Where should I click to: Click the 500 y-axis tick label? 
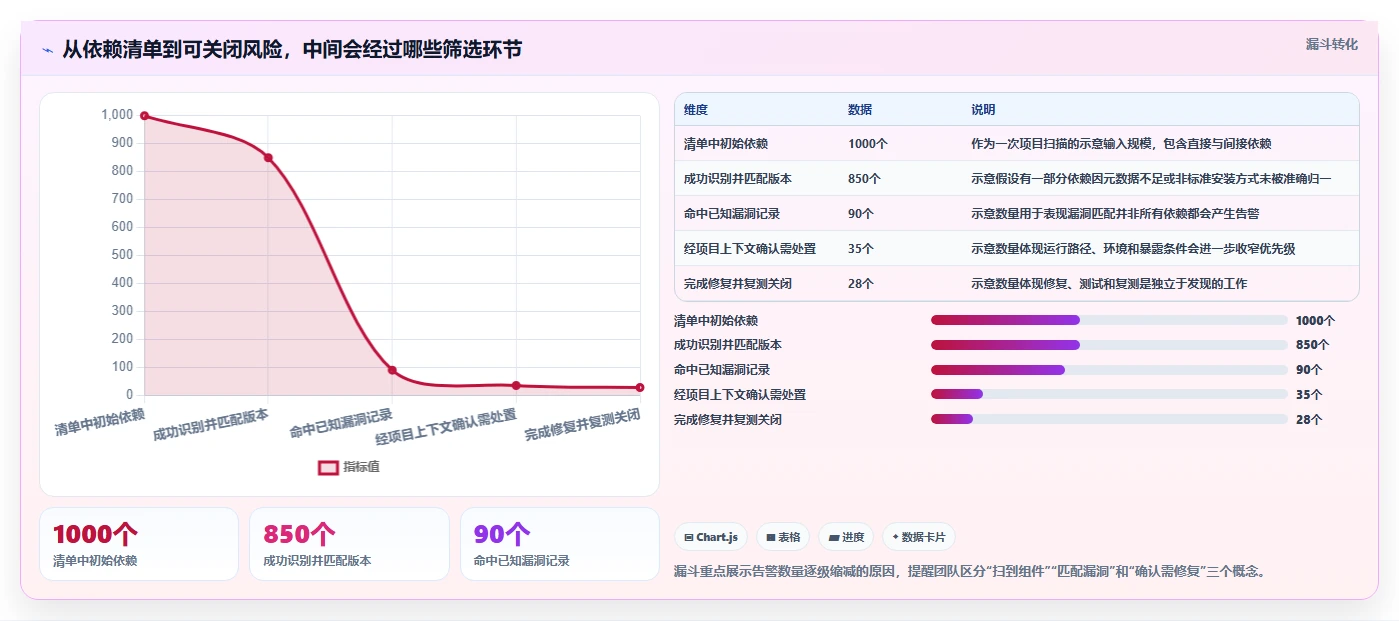(x=122, y=255)
